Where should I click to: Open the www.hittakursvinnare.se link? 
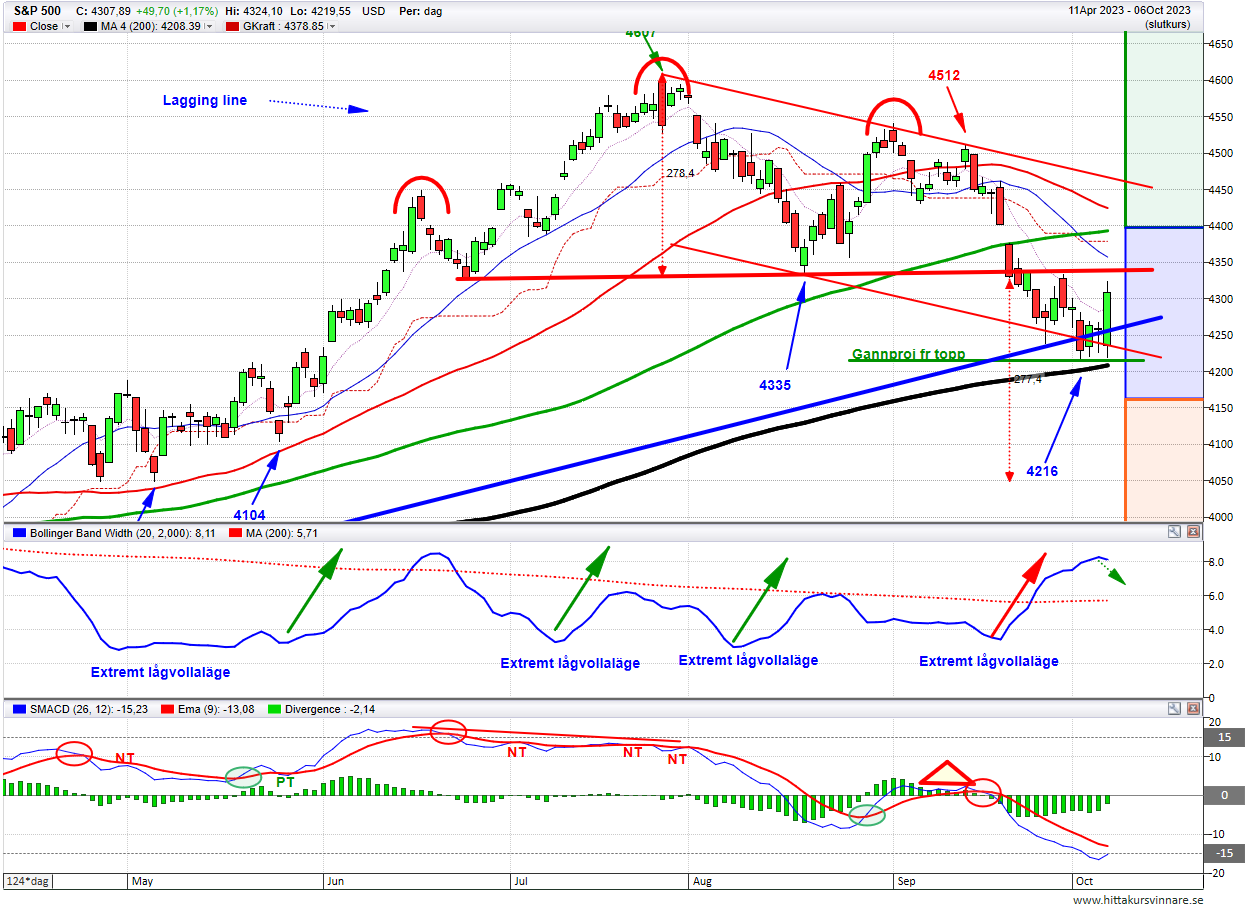pos(1138,899)
